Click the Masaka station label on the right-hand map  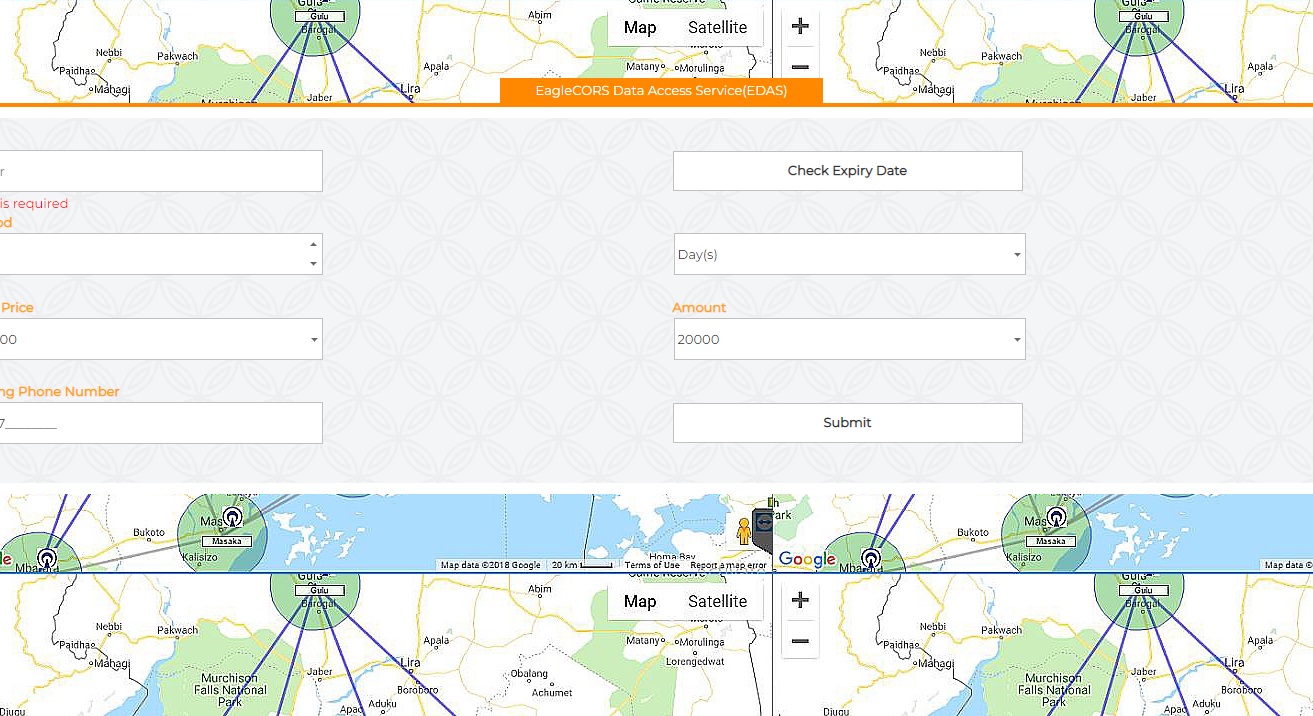tap(1051, 541)
